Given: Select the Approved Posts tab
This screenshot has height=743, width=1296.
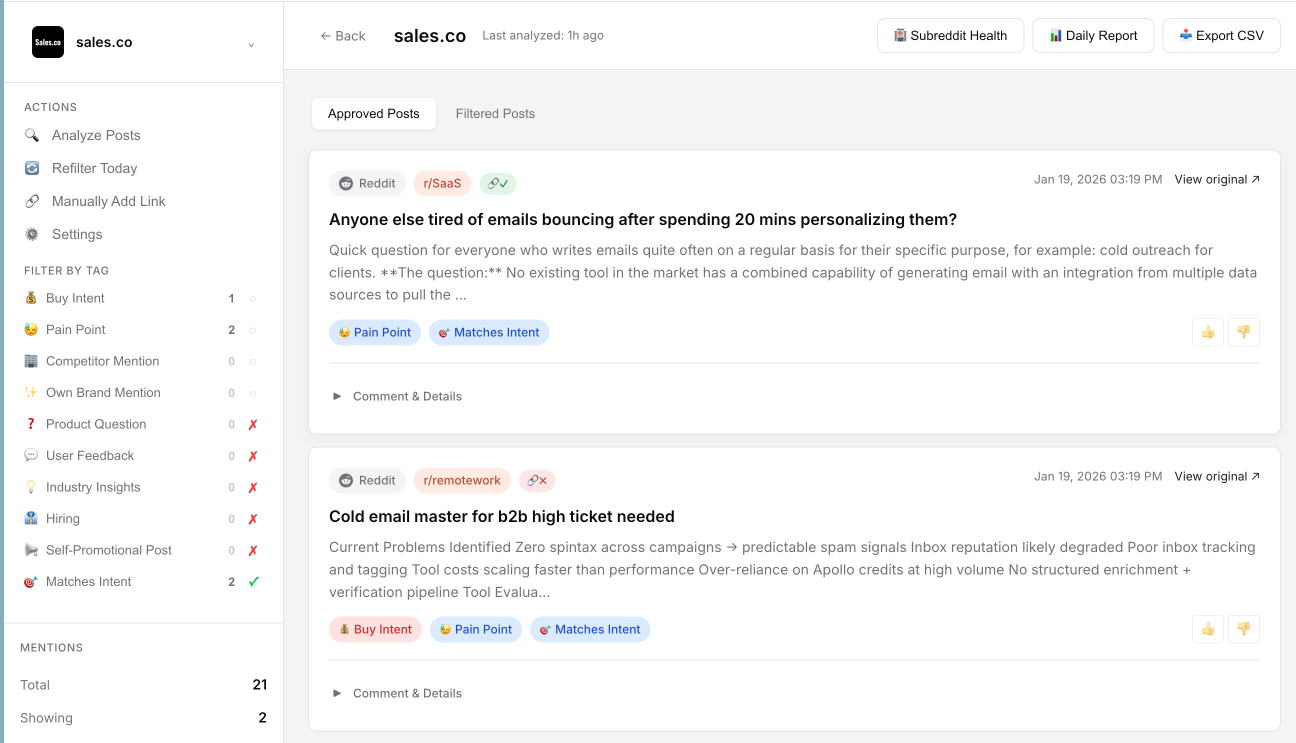Looking at the screenshot, I should [x=373, y=113].
